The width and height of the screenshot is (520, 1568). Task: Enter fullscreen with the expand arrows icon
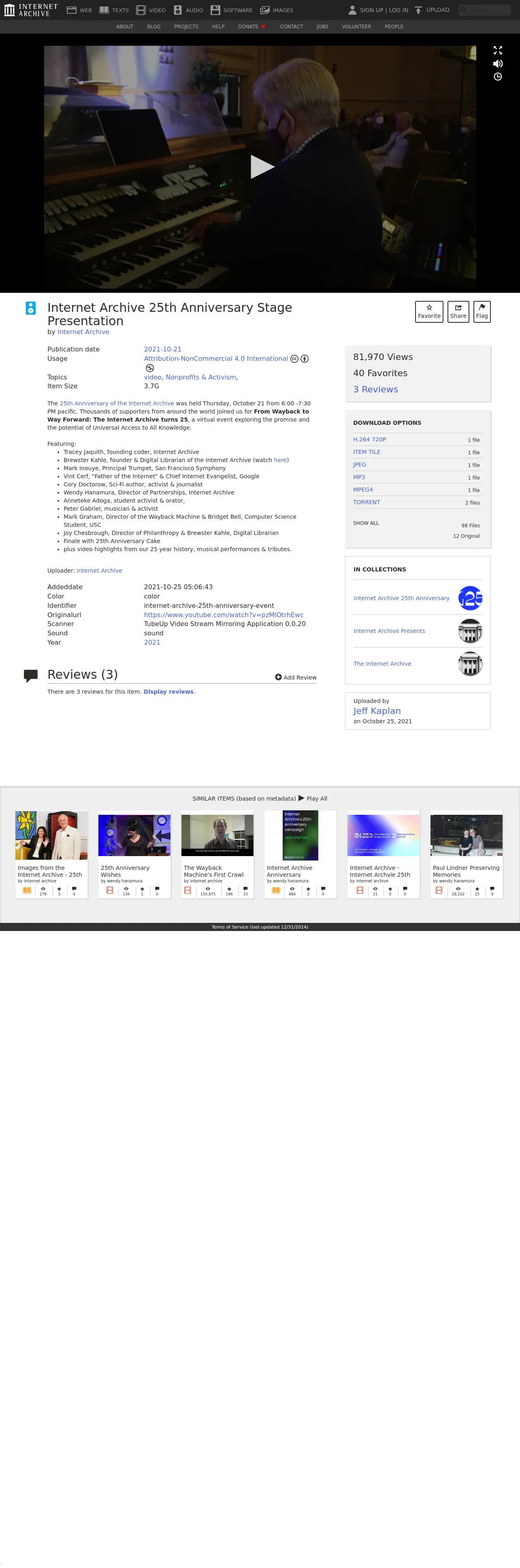point(497,51)
